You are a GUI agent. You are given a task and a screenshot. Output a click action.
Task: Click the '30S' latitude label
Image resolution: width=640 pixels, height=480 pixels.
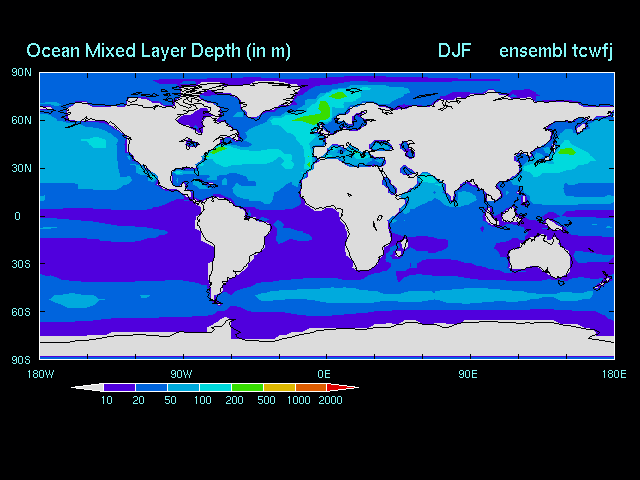[21, 264]
